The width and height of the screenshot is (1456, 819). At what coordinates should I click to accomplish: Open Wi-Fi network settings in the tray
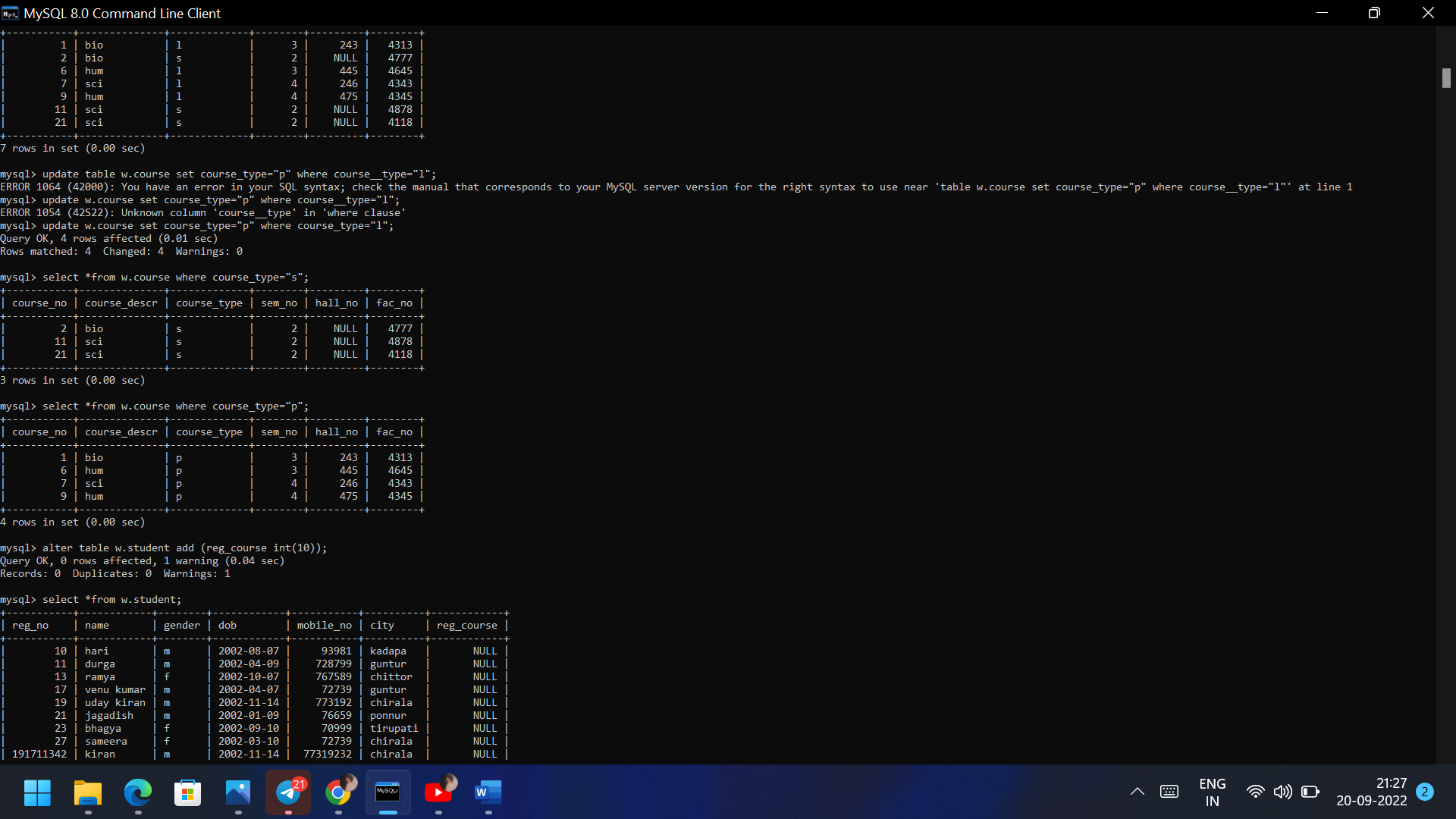[x=1255, y=792]
